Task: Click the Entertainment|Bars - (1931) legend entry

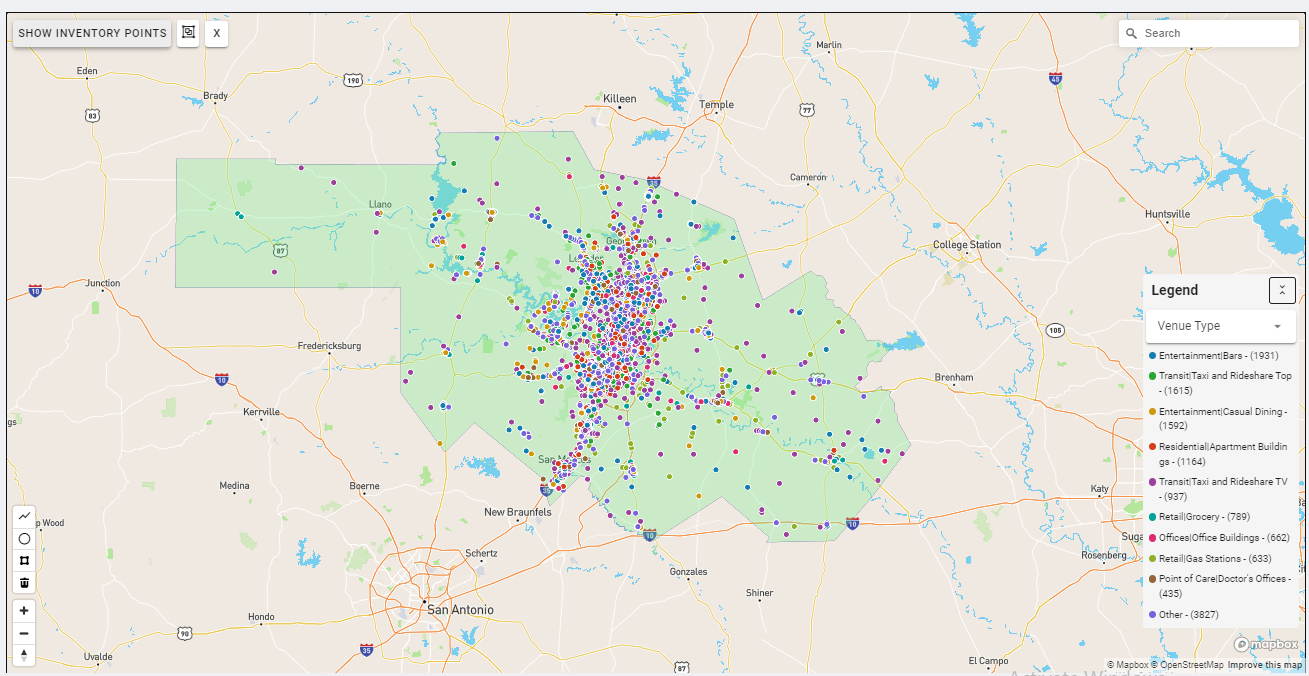Action: pyautogui.click(x=1218, y=356)
